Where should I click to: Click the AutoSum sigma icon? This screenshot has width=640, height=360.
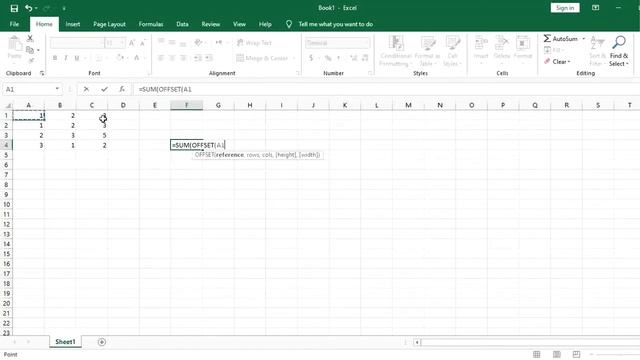(547, 38)
